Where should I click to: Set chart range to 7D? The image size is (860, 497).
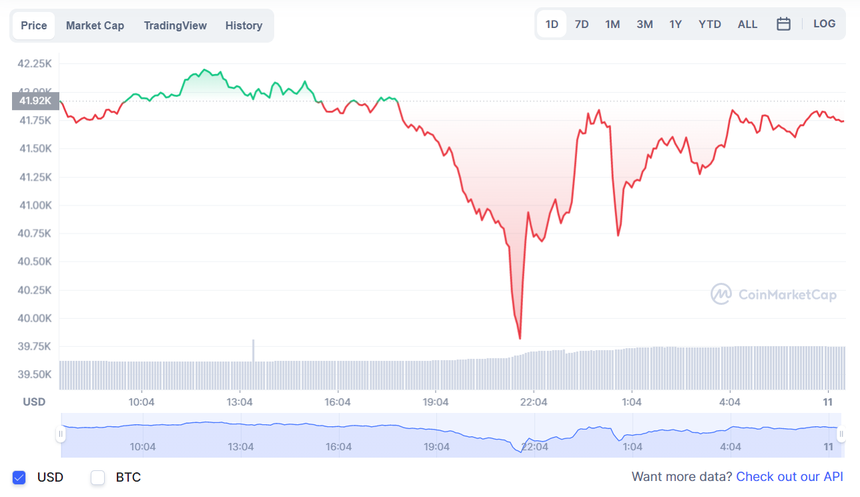[582, 24]
